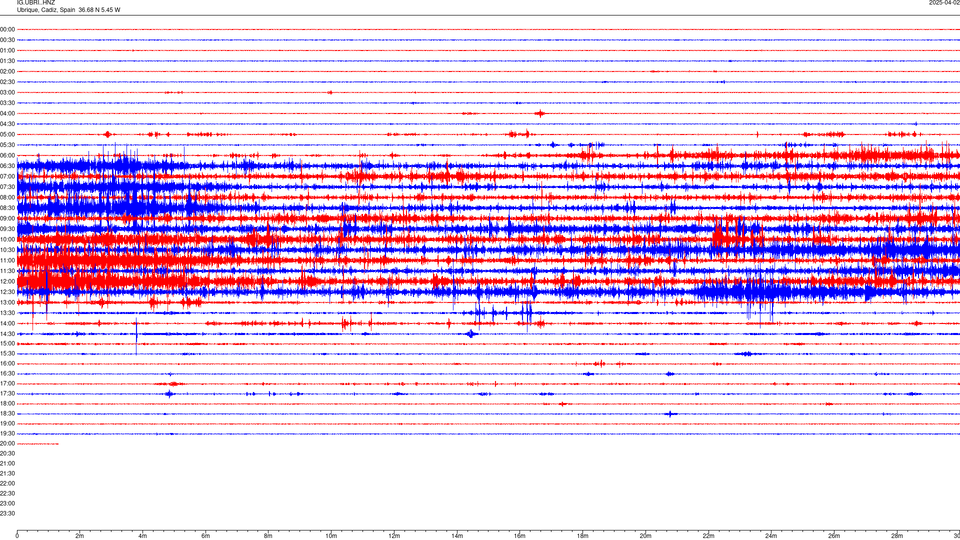This screenshot has height=540, width=960.
Task: Select the 02:00 time row label
Action: (7, 72)
